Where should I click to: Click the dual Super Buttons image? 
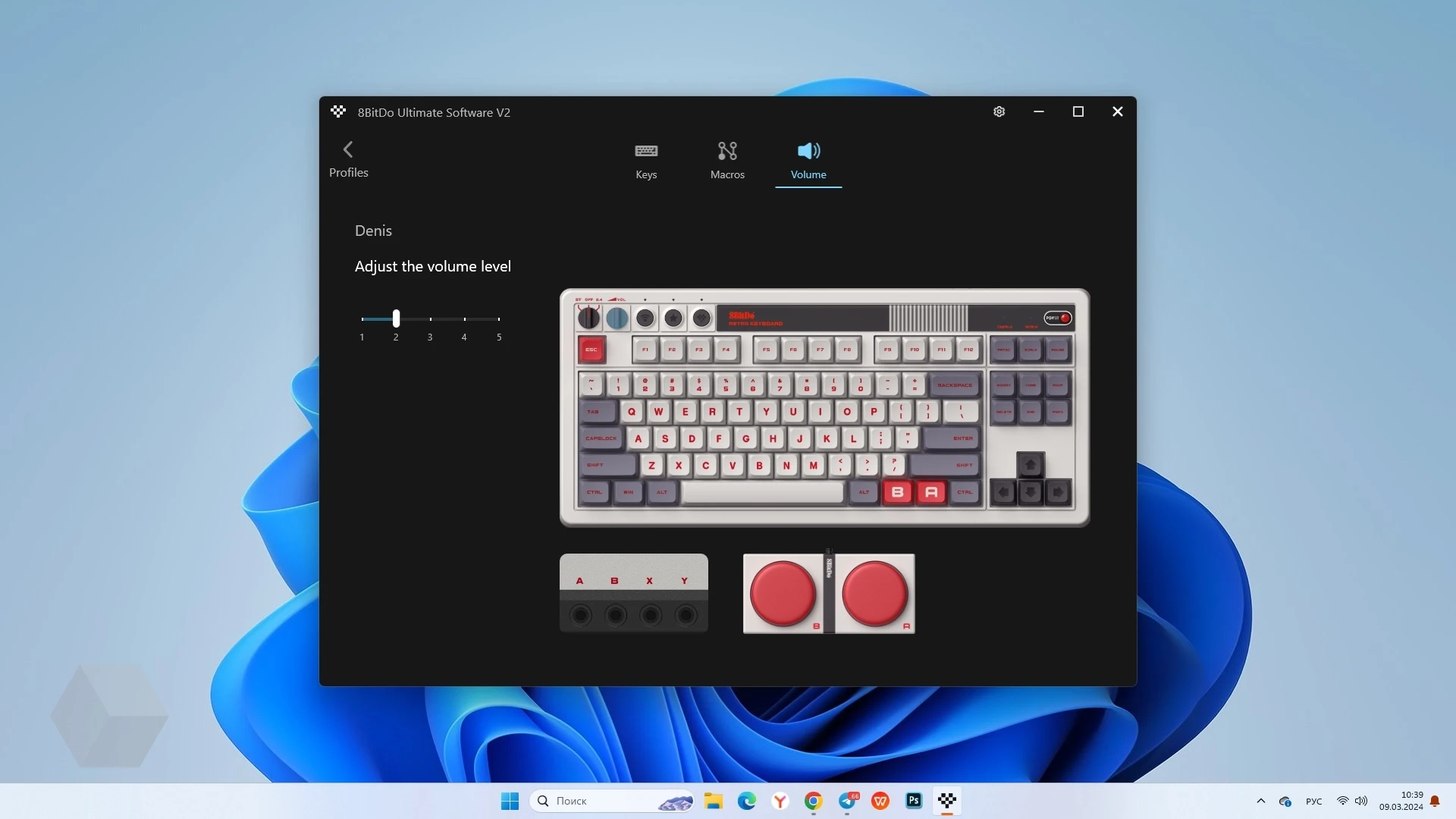829,593
